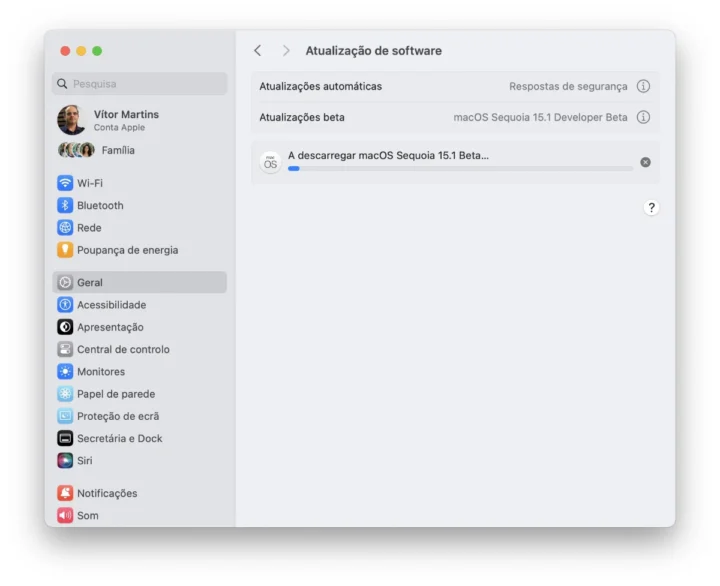The image size is (720, 586).
Task: Click the Secretária e Dock icon
Action: [x=65, y=438]
